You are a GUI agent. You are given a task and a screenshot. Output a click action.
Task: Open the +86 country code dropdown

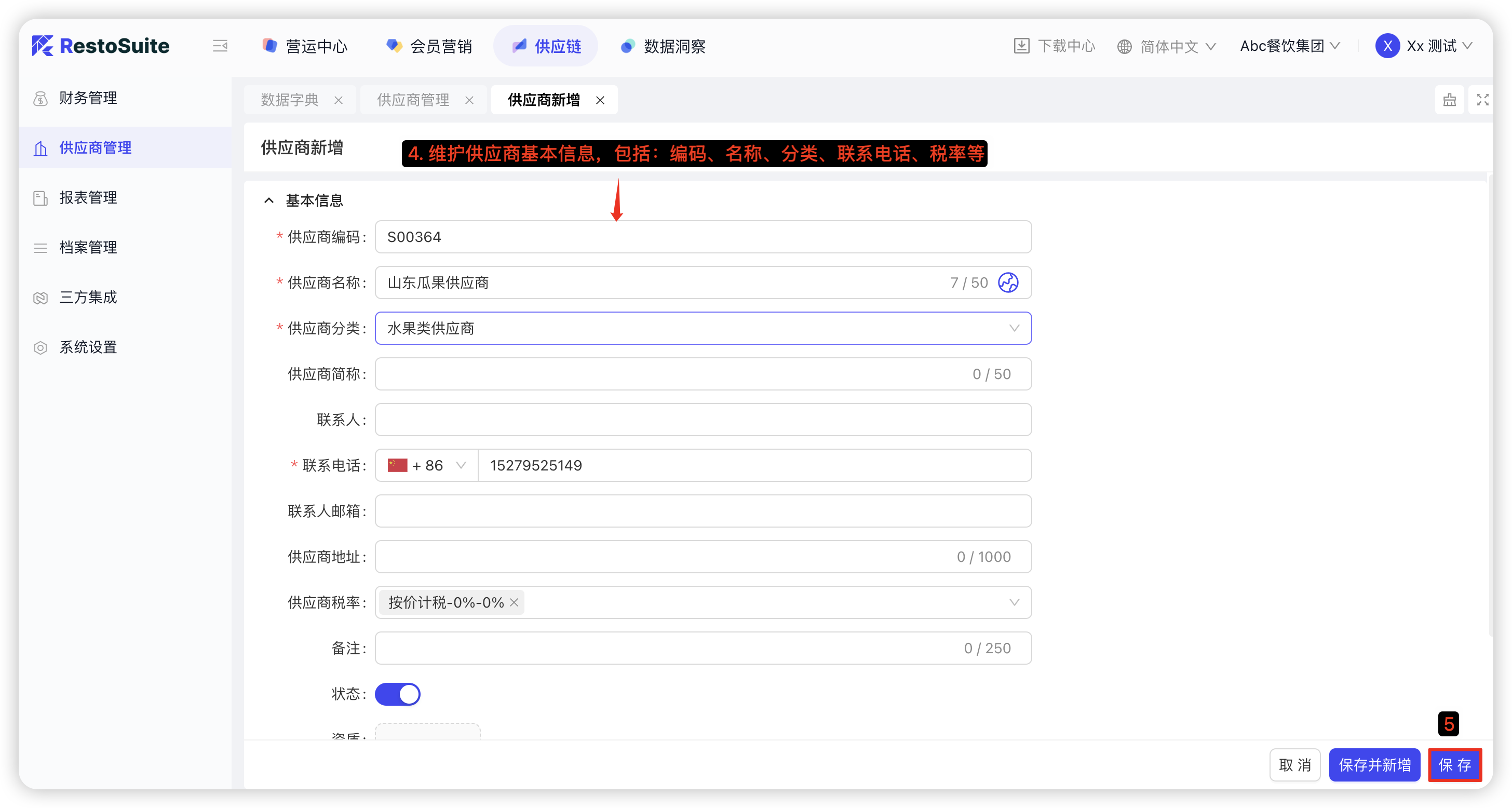point(427,466)
